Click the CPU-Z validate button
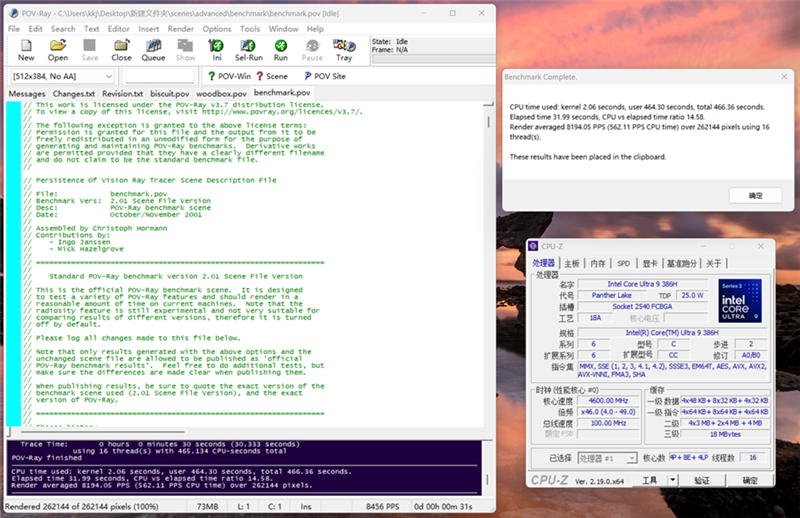 tap(702, 480)
